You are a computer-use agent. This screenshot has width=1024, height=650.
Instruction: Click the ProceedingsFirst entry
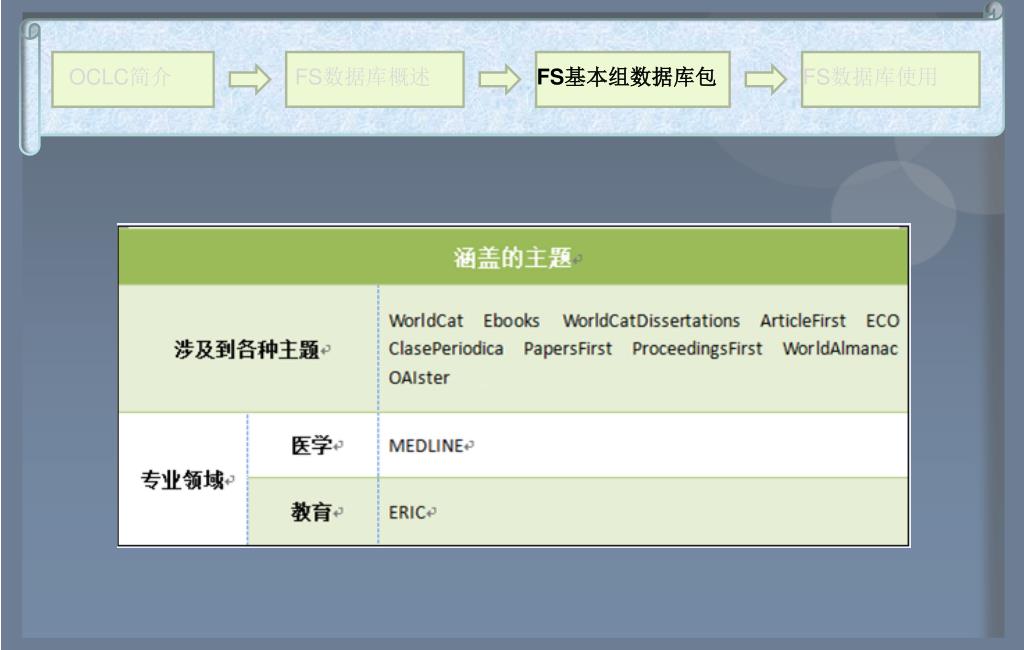click(x=697, y=349)
